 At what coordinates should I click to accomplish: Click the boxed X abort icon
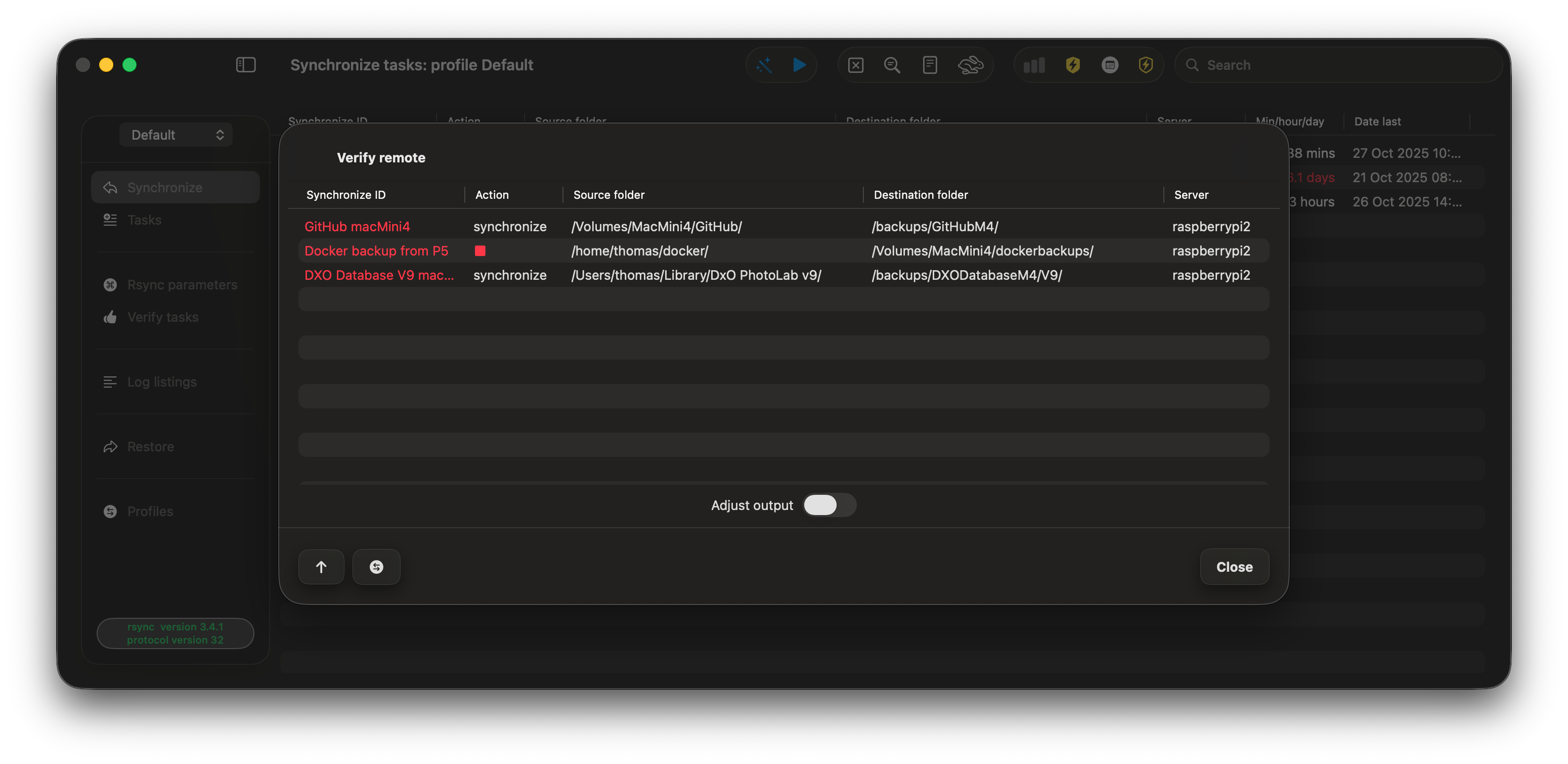click(x=855, y=65)
